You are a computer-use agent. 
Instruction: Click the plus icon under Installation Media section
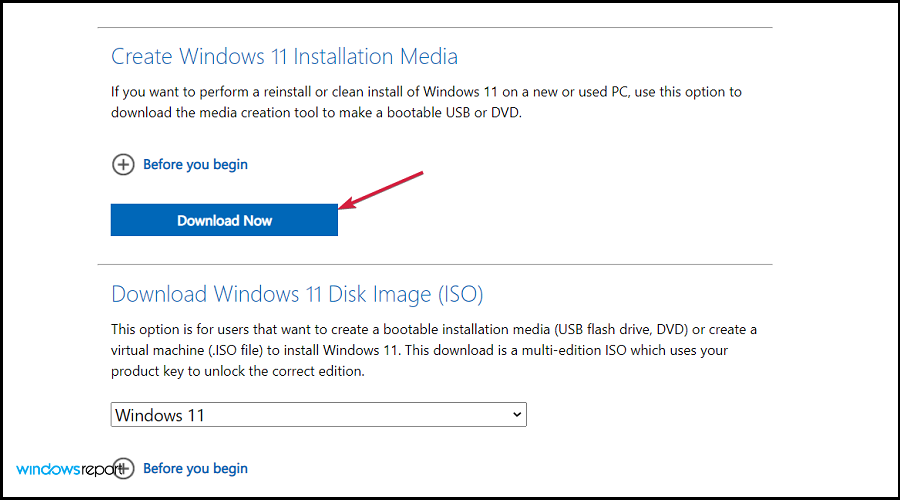click(x=123, y=164)
